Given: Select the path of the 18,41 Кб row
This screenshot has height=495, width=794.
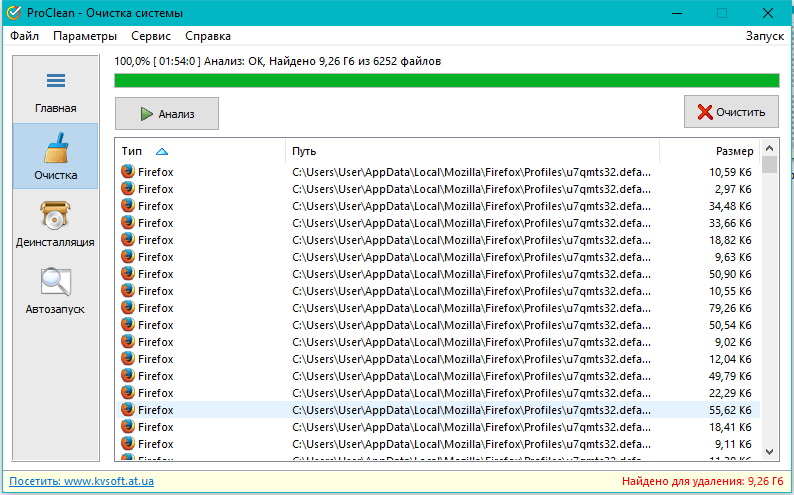Looking at the screenshot, I should [471, 427].
